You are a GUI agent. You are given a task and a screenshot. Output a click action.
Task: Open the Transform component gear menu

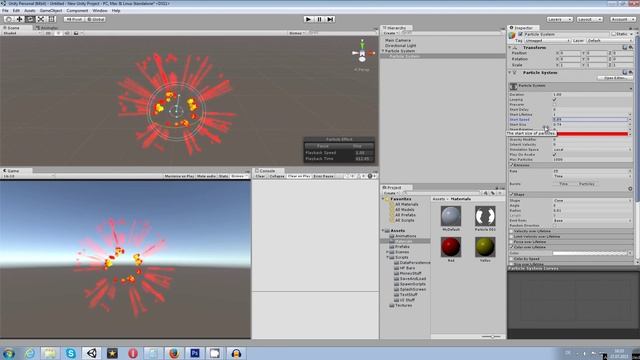click(631, 47)
